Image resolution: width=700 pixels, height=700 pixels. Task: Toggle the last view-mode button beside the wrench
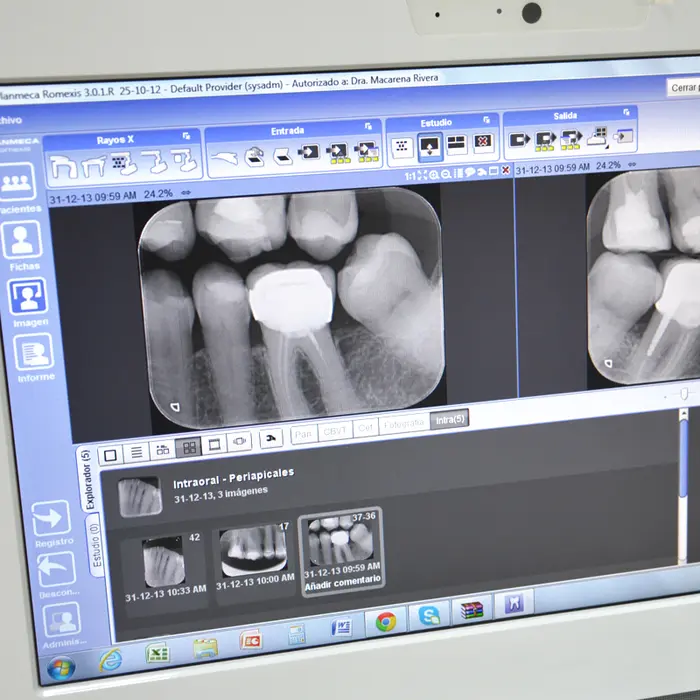tap(240, 442)
